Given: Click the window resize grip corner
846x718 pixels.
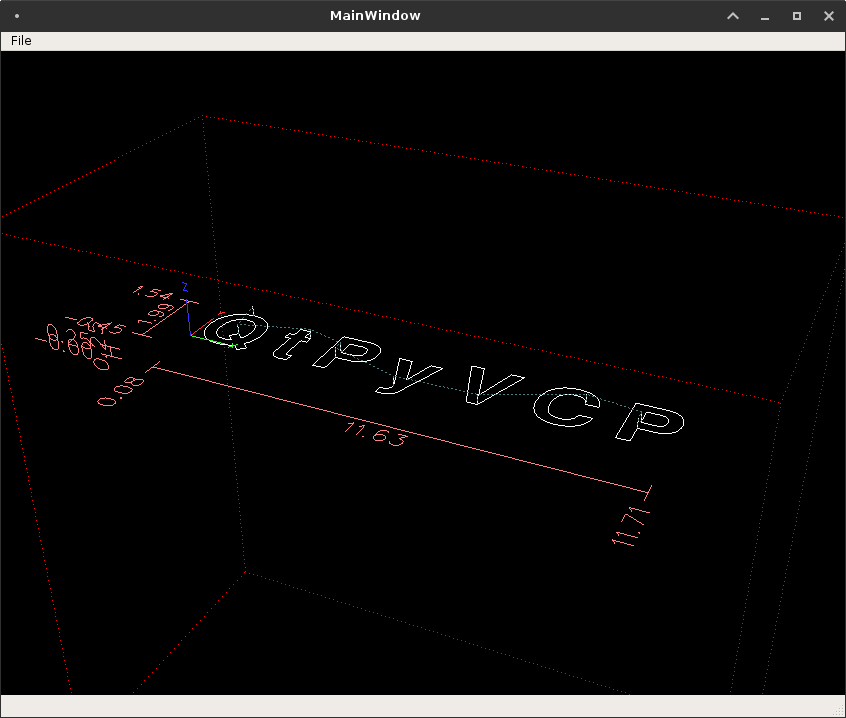Looking at the screenshot, I should tap(838, 710).
